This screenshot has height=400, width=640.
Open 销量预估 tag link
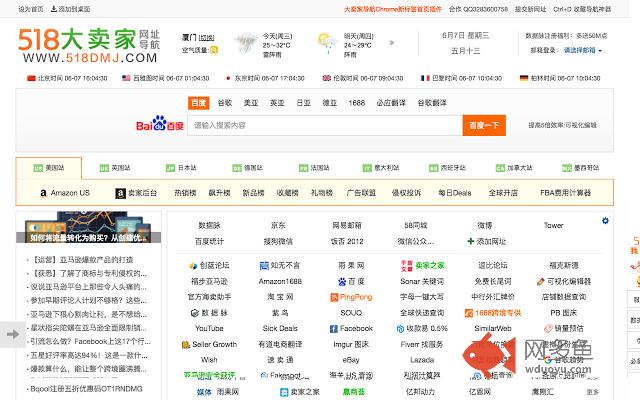point(564,329)
